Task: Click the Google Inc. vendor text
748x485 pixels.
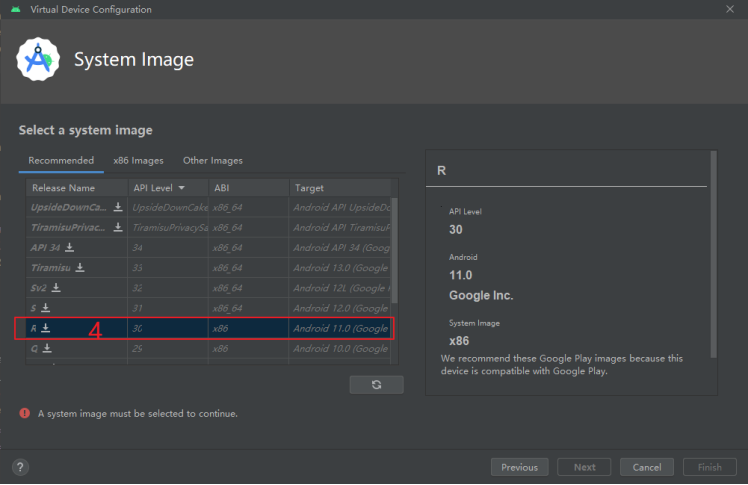Action: (x=481, y=296)
